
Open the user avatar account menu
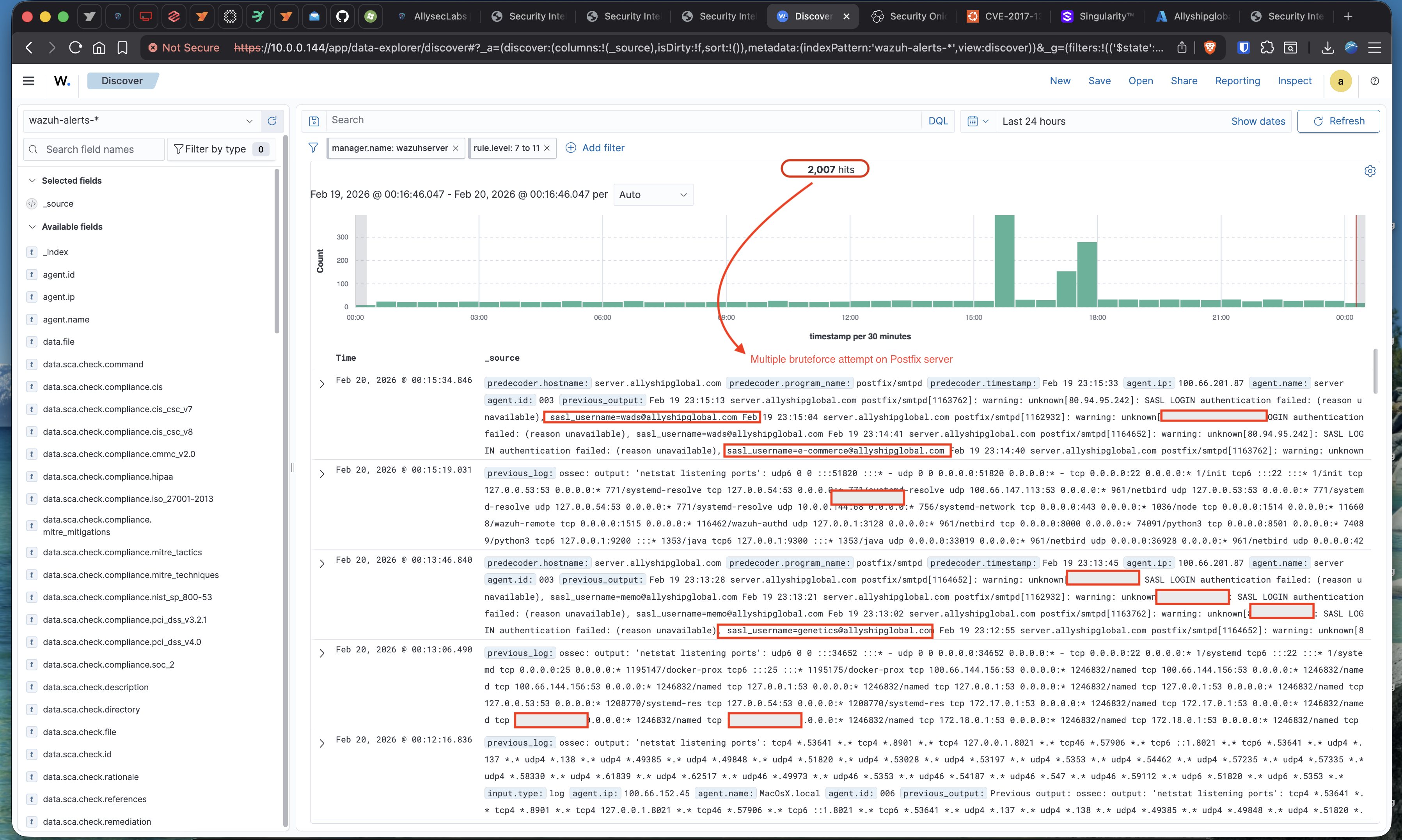click(x=1340, y=81)
